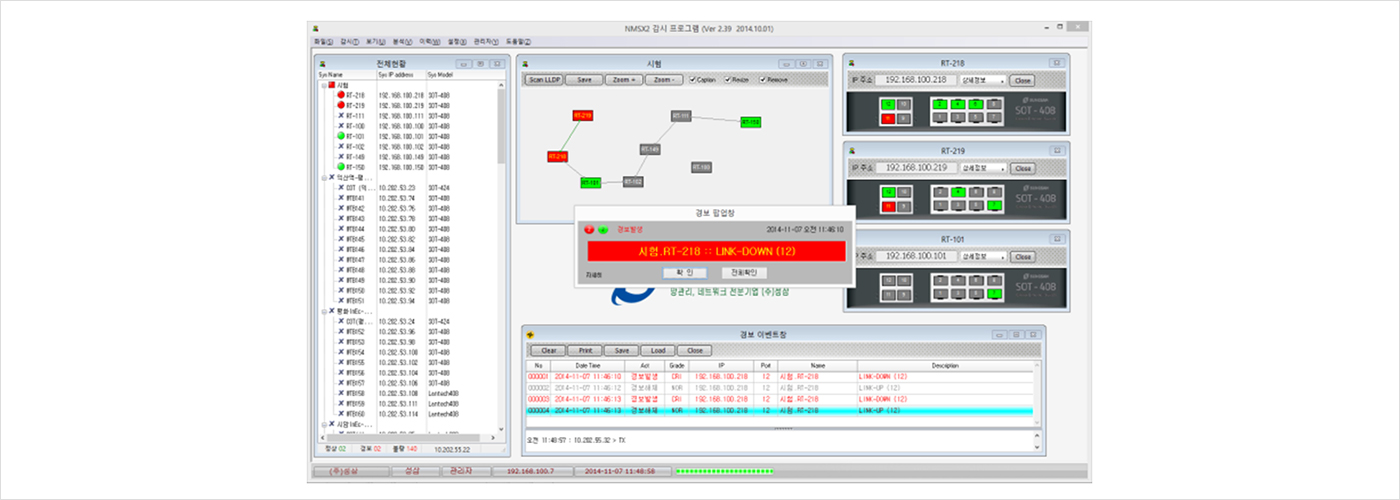This screenshot has height=500, width=1400.
Task: Click the red port LED in the RT-218 panel
Action: click(x=888, y=118)
